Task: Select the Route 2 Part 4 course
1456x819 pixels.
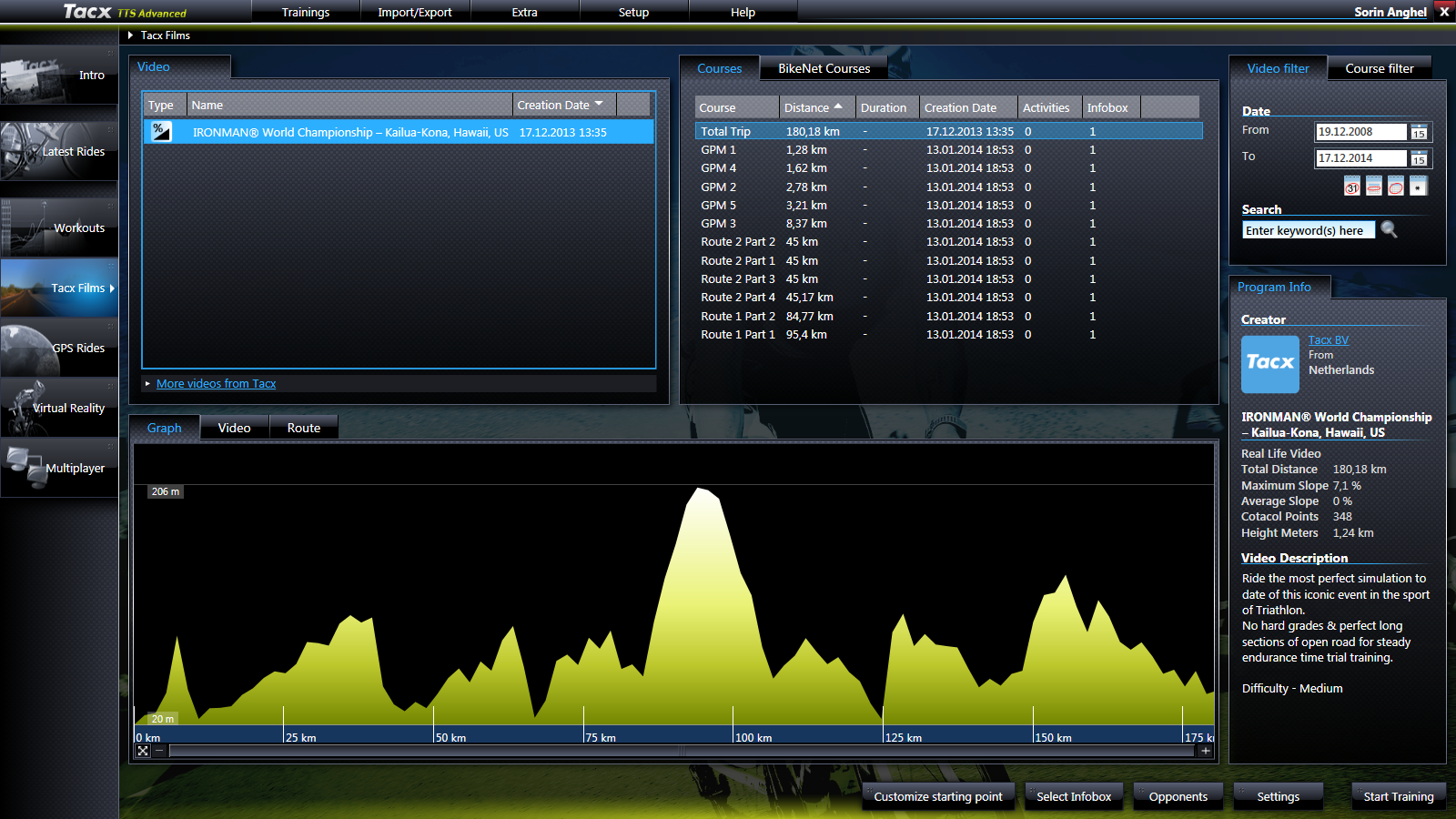Action: 948,298
